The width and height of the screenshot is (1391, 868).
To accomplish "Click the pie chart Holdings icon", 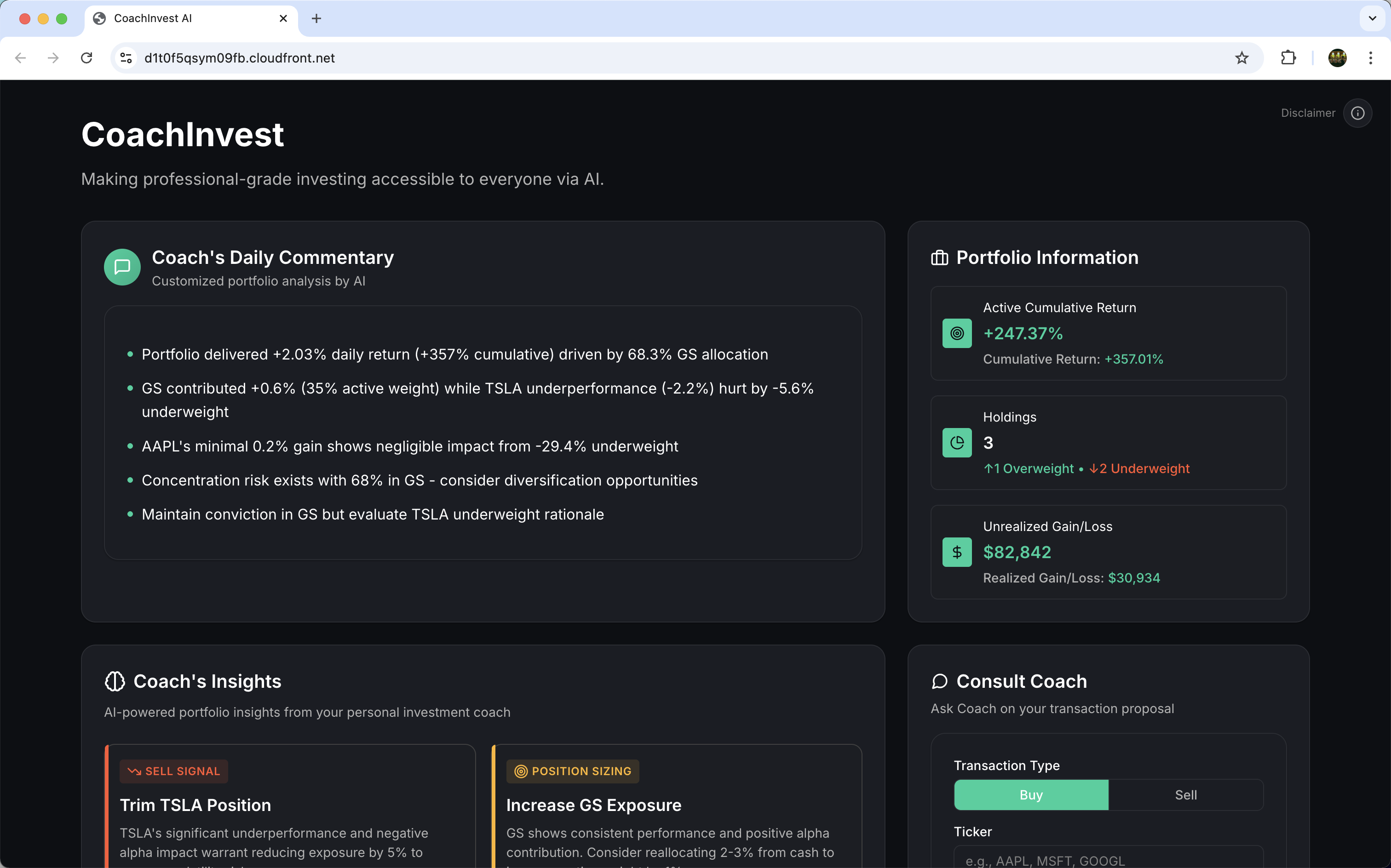I will tap(957, 443).
